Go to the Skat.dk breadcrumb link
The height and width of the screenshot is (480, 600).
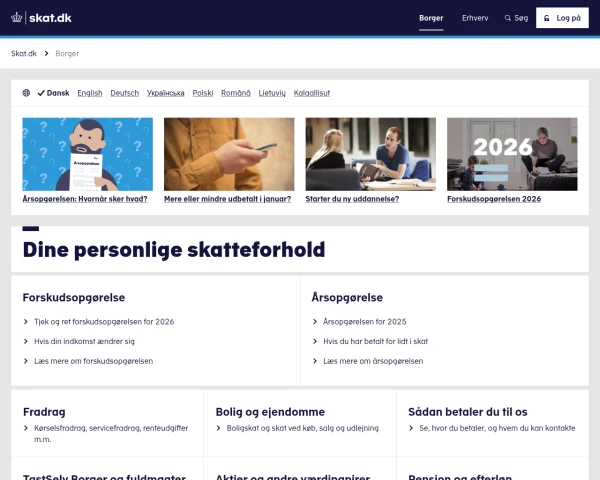coord(24,53)
